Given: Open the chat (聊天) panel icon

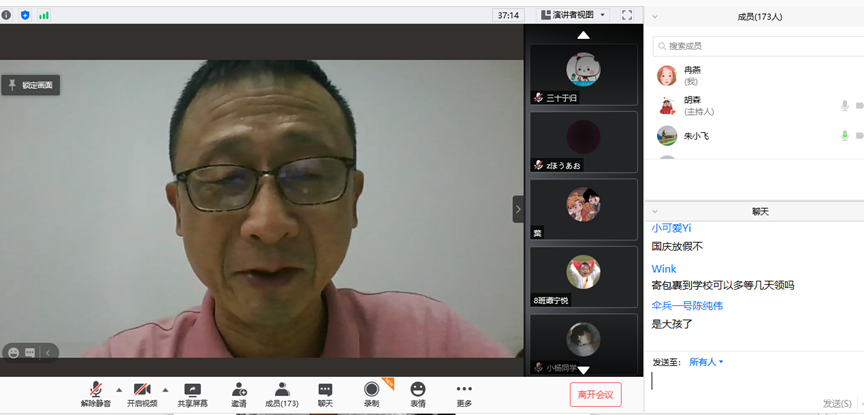Looking at the screenshot, I should tap(325, 389).
